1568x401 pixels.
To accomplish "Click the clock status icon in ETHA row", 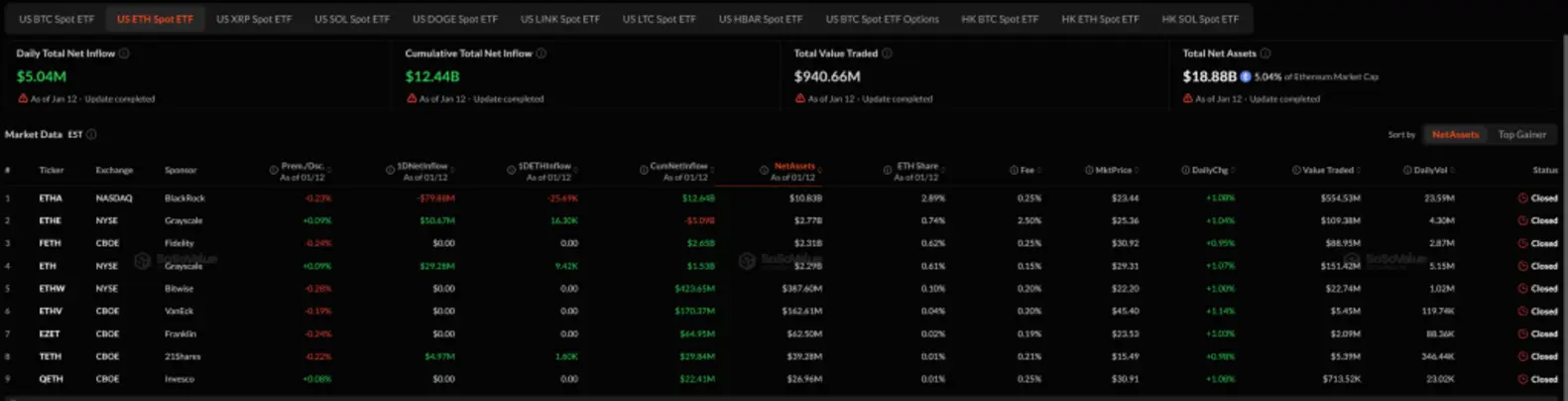I will click(1522, 199).
